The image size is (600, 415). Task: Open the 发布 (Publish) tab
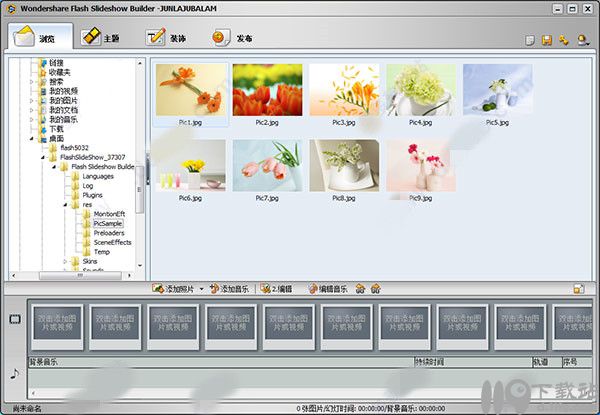pos(232,37)
